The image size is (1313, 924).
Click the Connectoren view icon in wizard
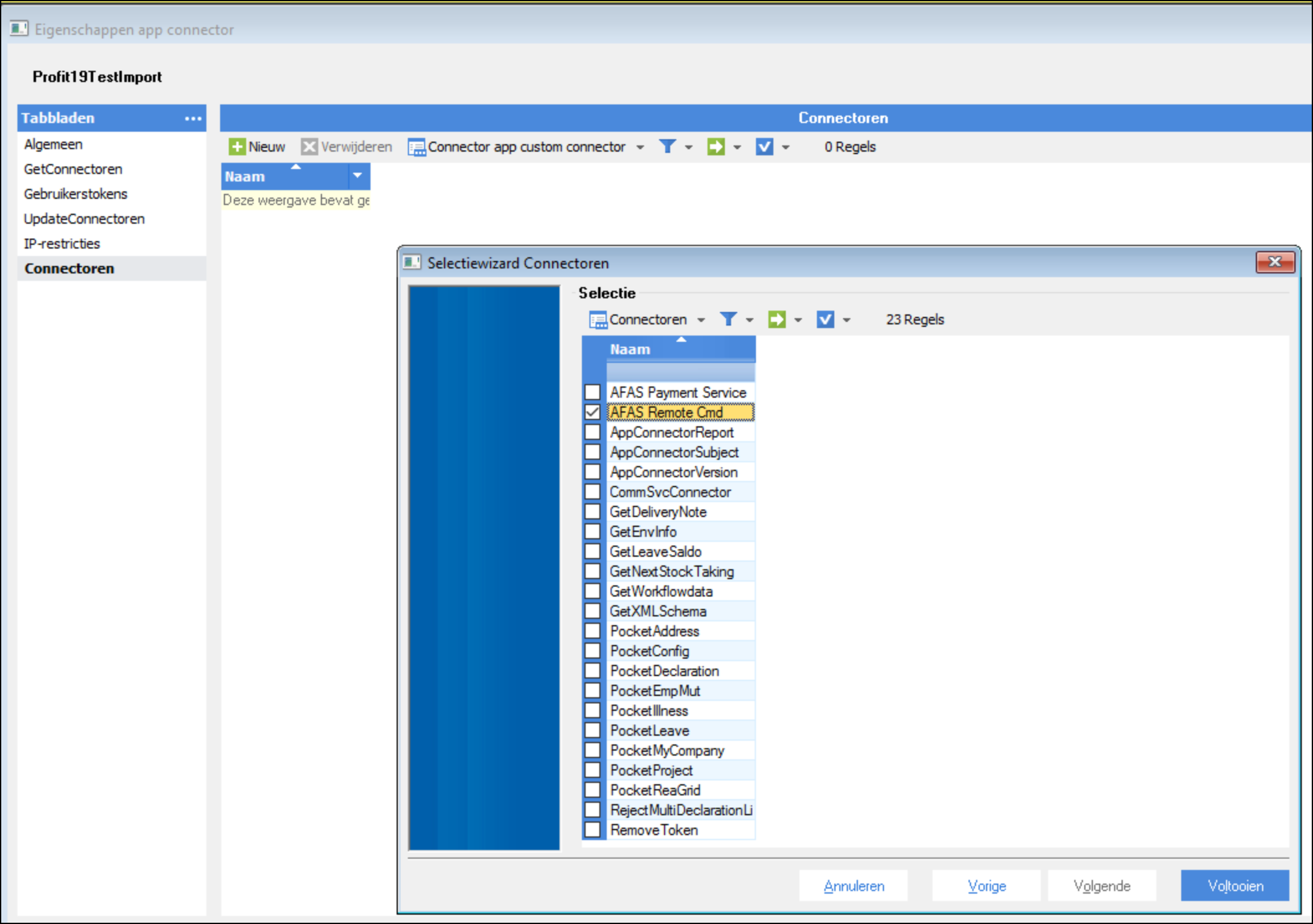(x=597, y=320)
